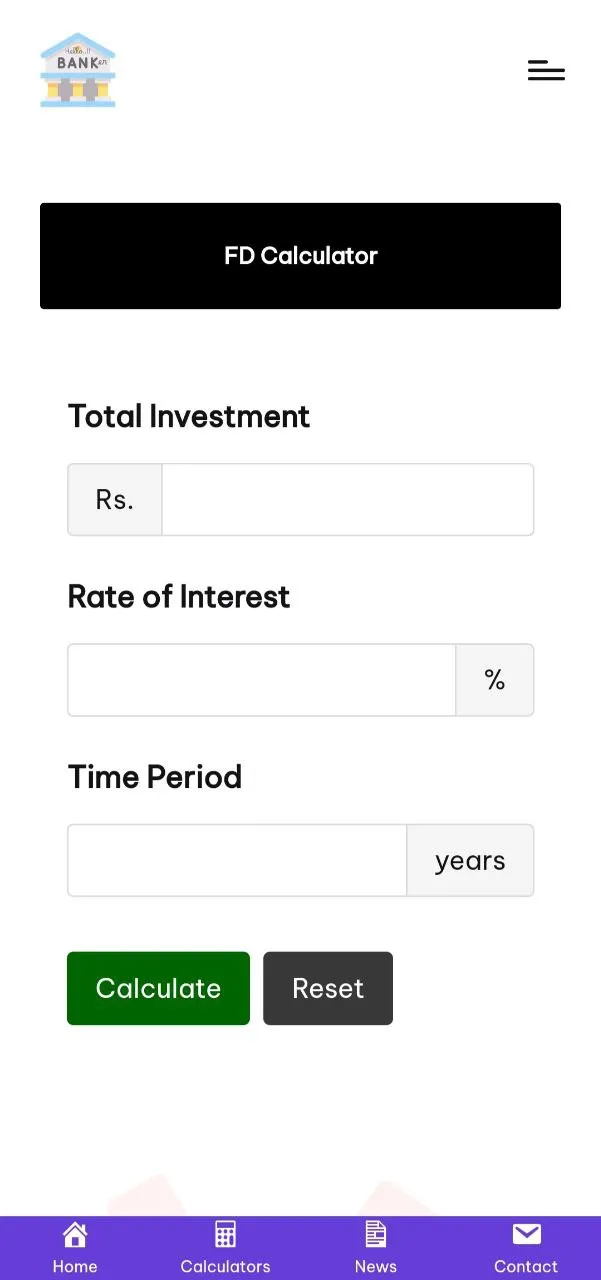Click the green Calculate button
601x1280 pixels.
(158, 988)
